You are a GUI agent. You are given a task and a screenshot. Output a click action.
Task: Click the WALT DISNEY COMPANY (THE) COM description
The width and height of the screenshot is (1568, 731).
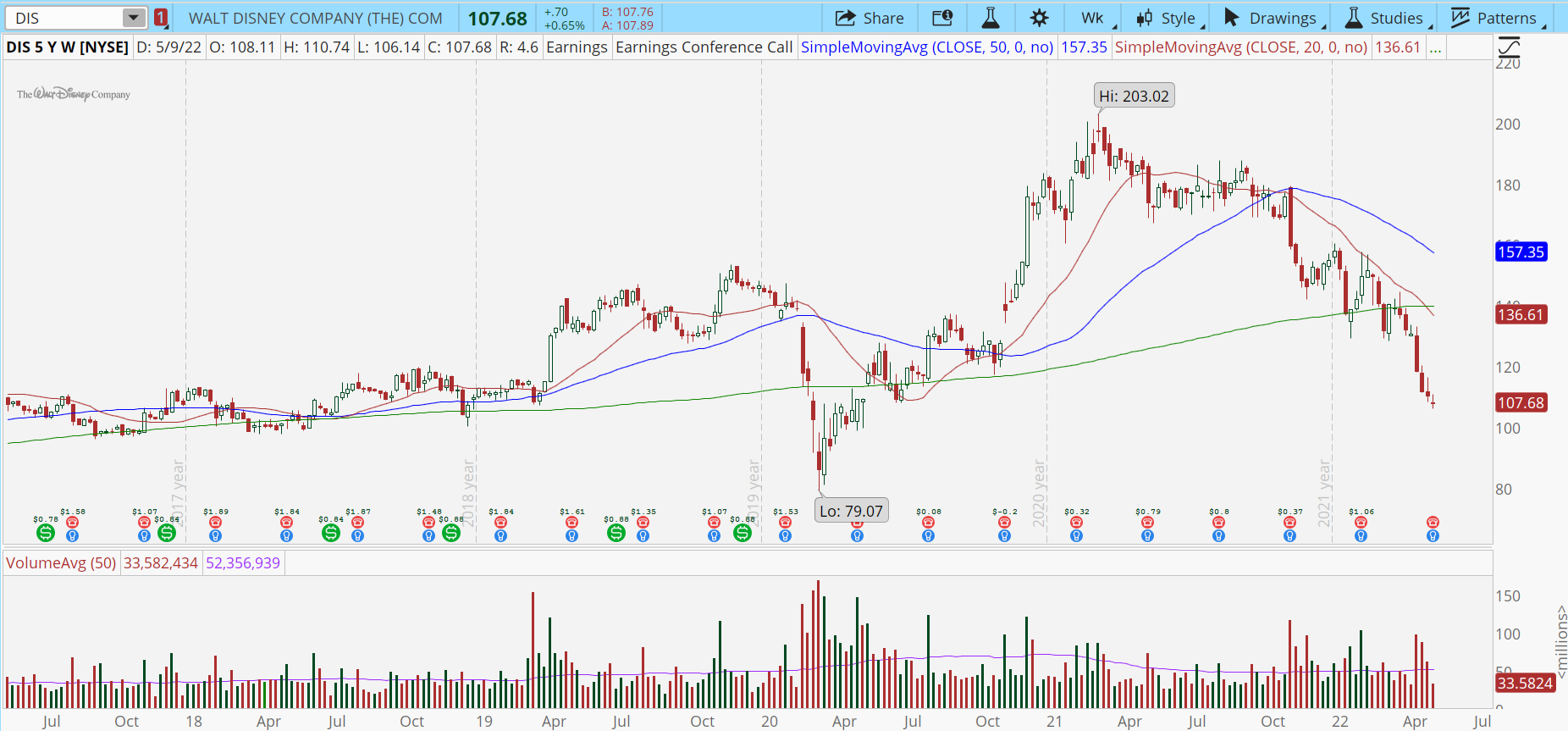click(315, 18)
